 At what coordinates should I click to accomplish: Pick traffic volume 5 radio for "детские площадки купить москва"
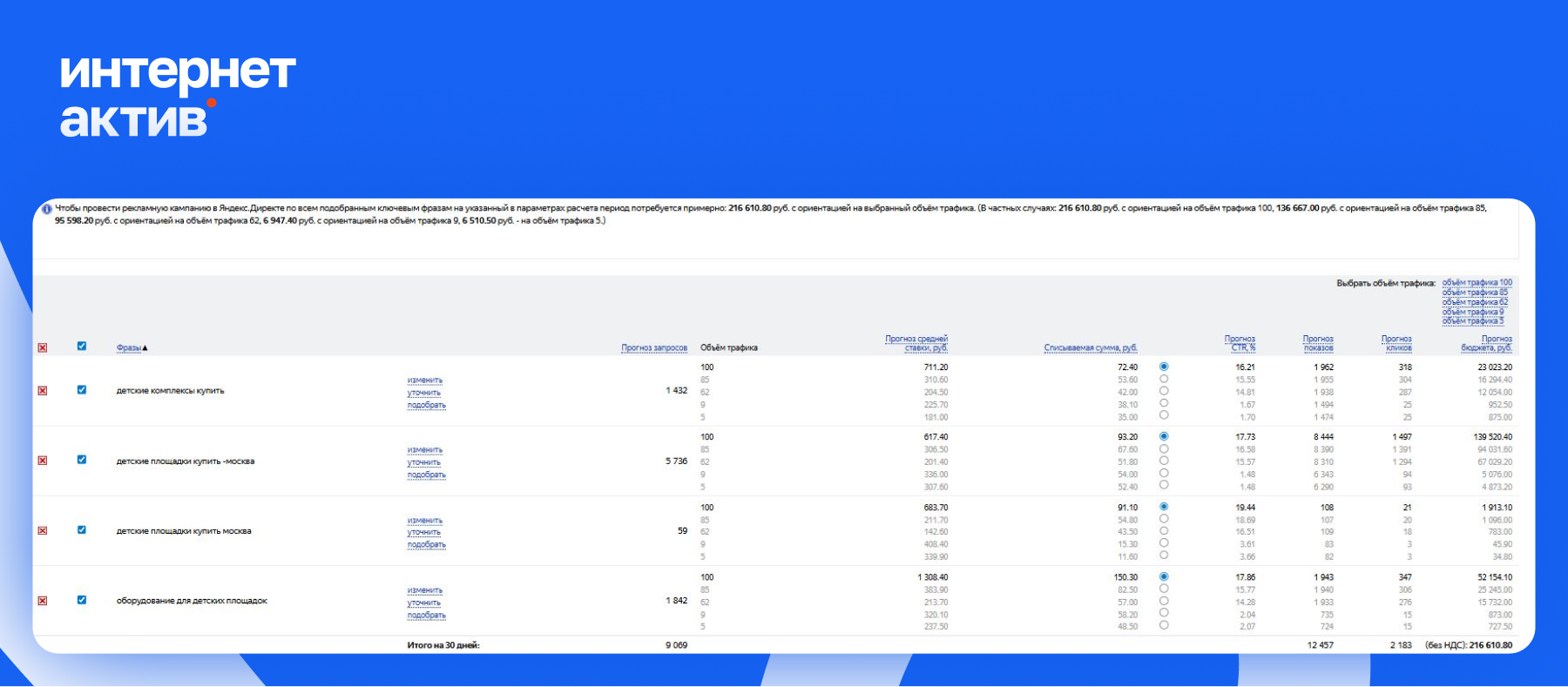pyautogui.click(x=1164, y=556)
